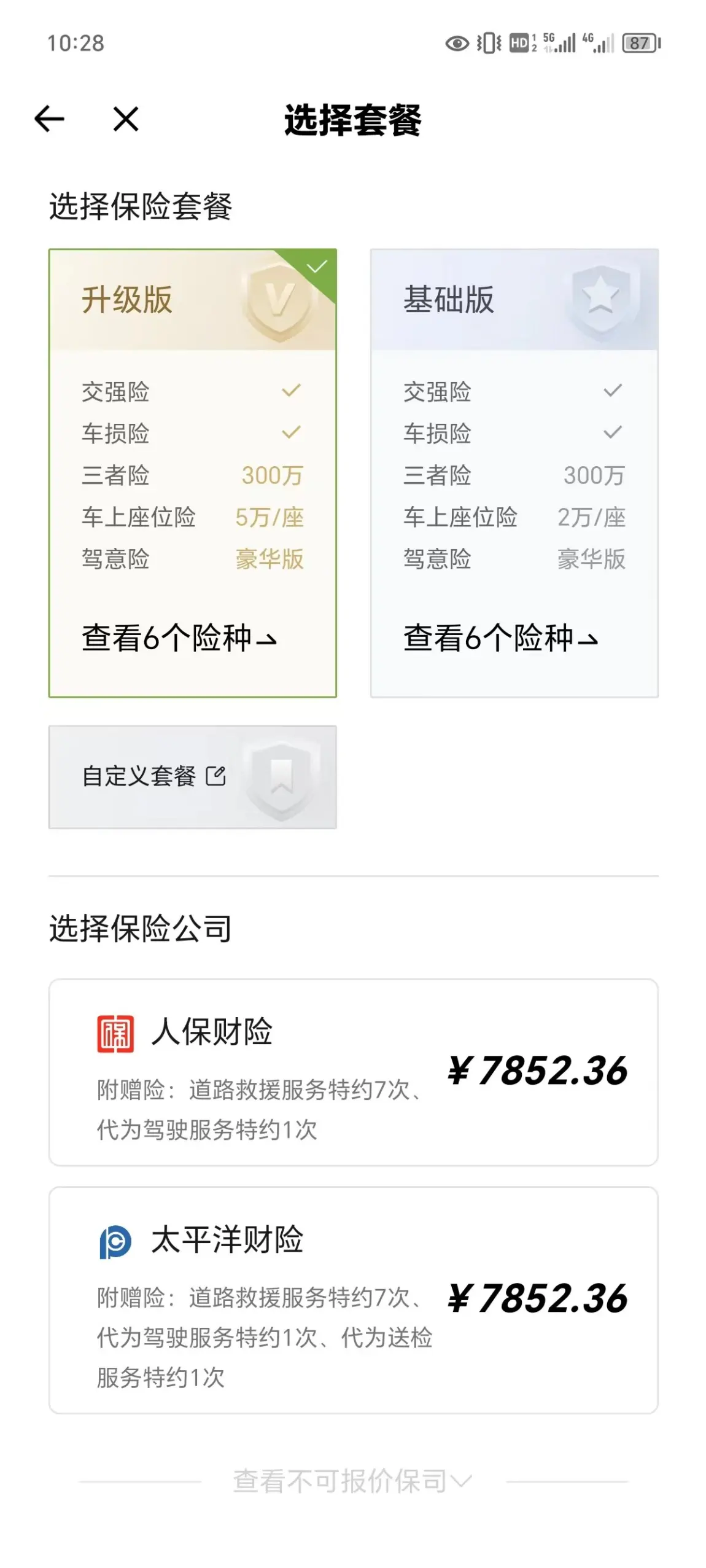Choose 人保财险 insurer option
The width and height of the screenshot is (706, 1568).
point(354,1072)
